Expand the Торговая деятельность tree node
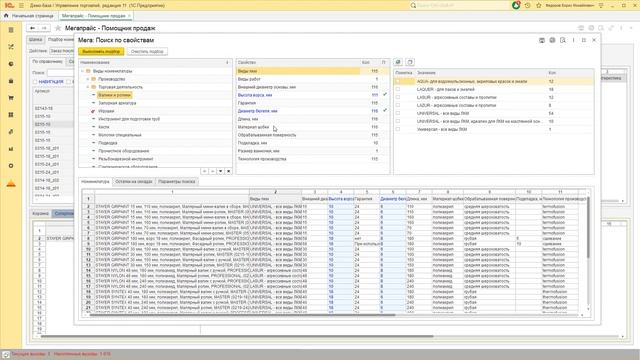 click(x=88, y=87)
